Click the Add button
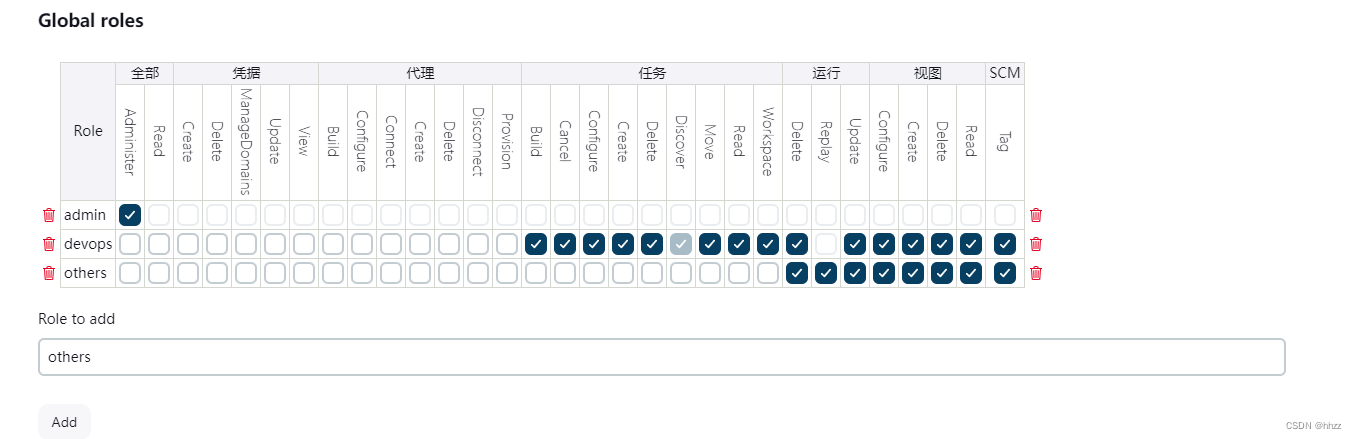The height and width of the screenshot is (439, 1357). click(64, 422)
